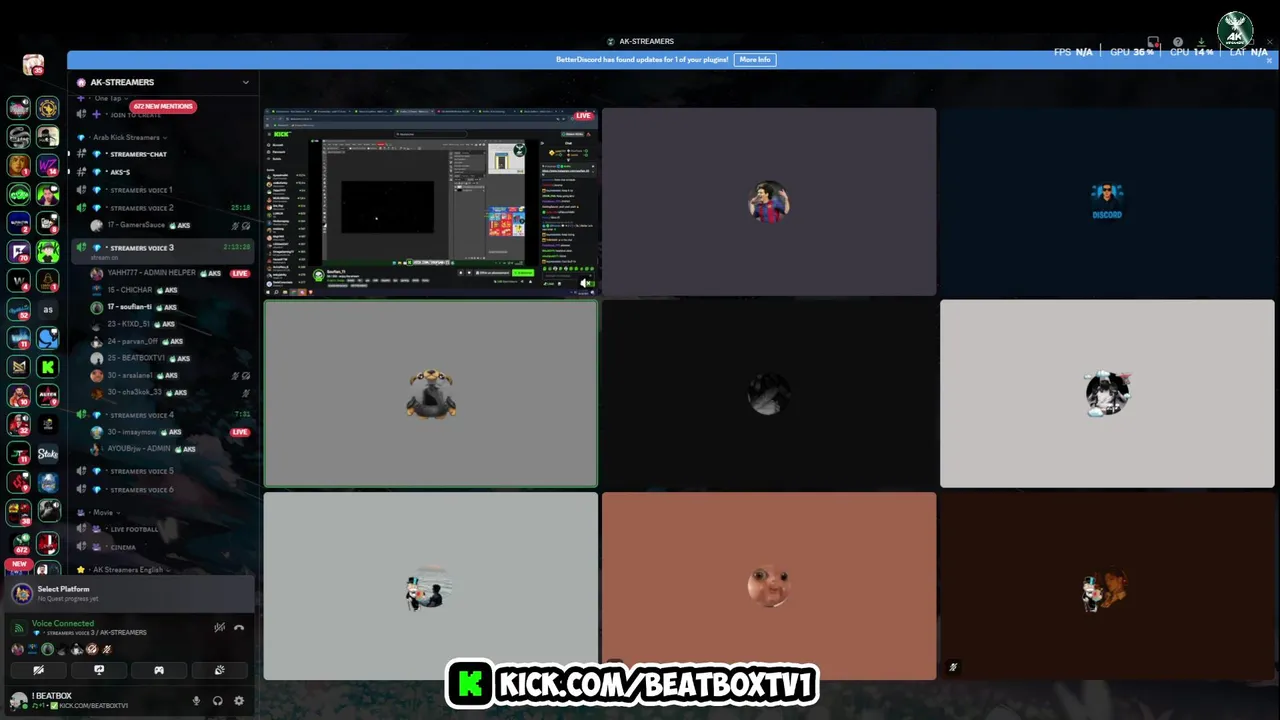The image size is (1280, 720).
Task: Join STREAMERS VOICE 5 channel
Action: point(163,471)
